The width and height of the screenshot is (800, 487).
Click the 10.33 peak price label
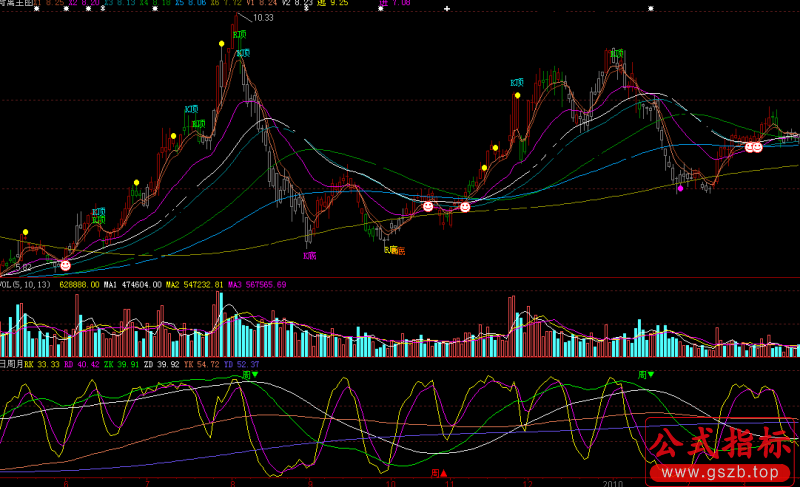click(262, 18)
